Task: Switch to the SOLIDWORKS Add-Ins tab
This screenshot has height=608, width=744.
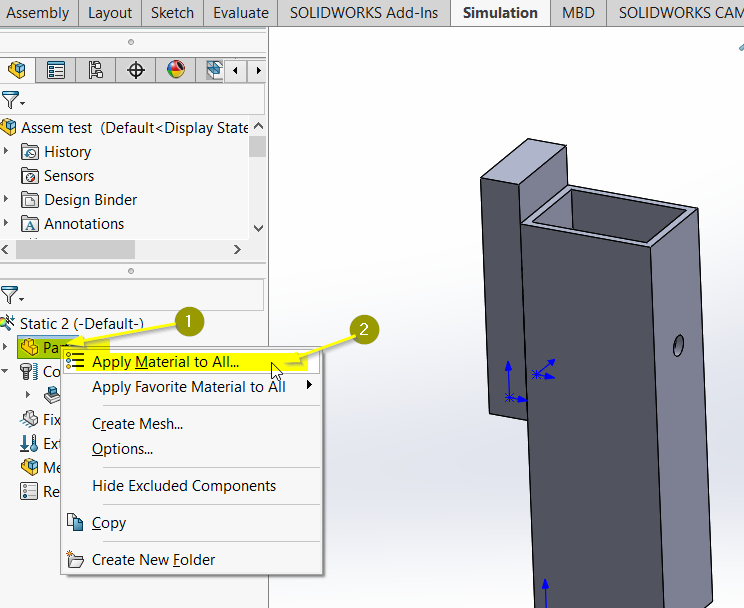Action: tap(363, 13)
